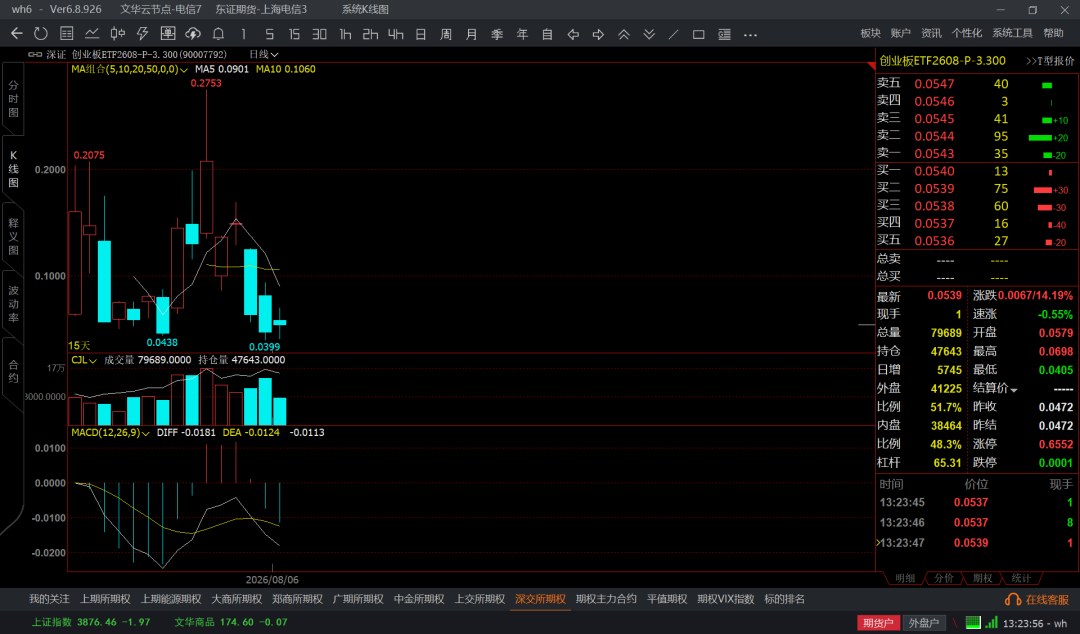
Task: Go back with the left arrow icon
Action: [17, 33]
